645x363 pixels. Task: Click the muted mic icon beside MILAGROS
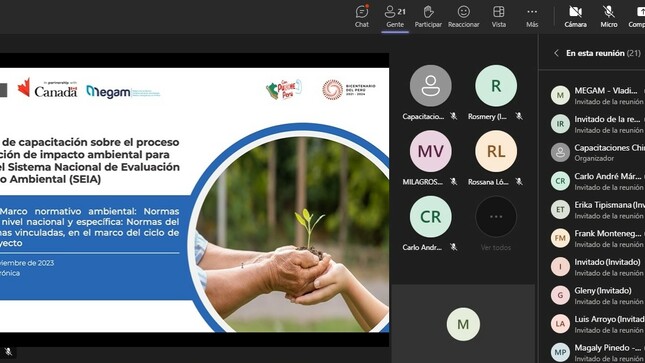click(x=453, y=182)
